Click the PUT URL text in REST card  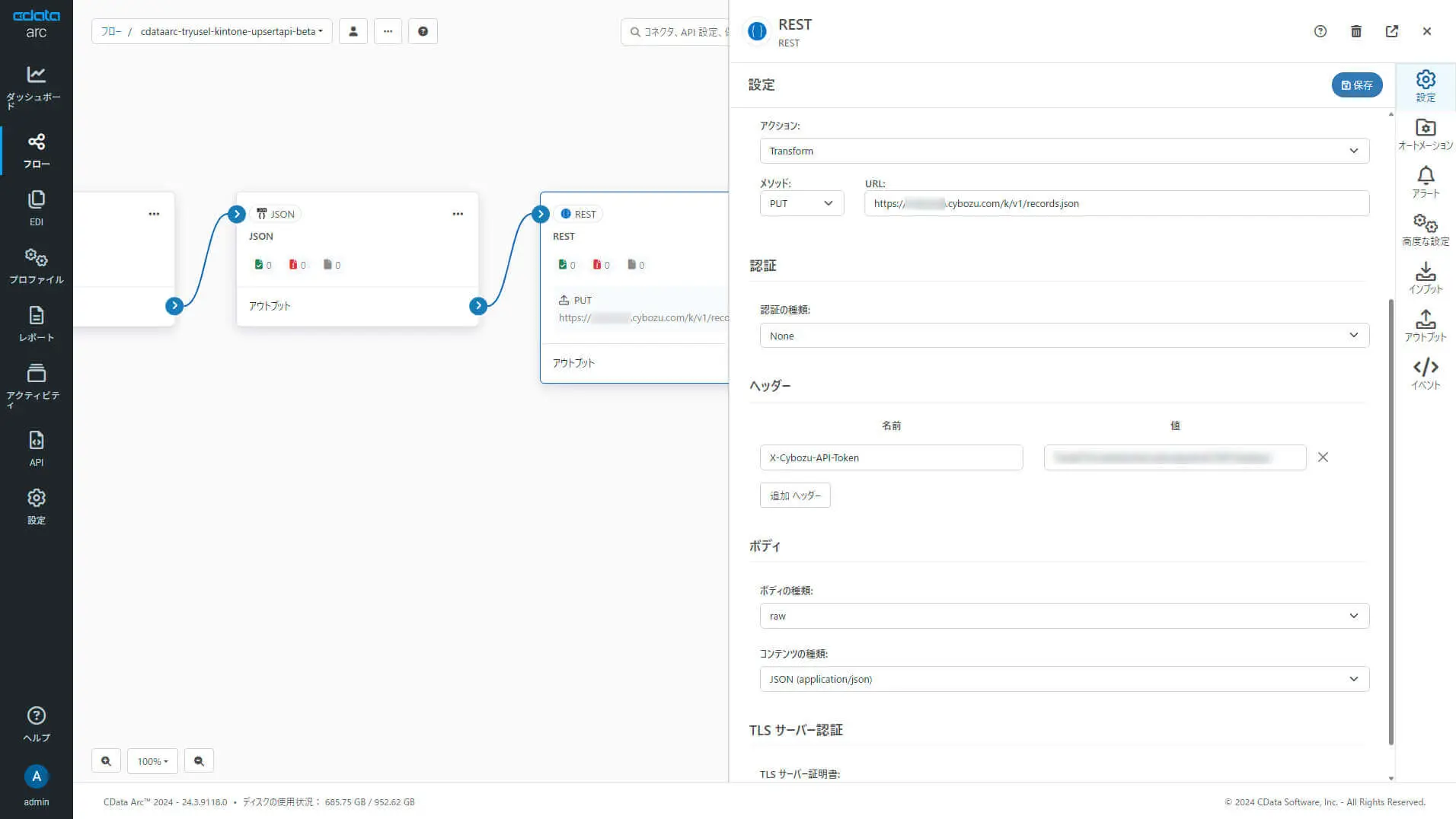coord(643,318)
